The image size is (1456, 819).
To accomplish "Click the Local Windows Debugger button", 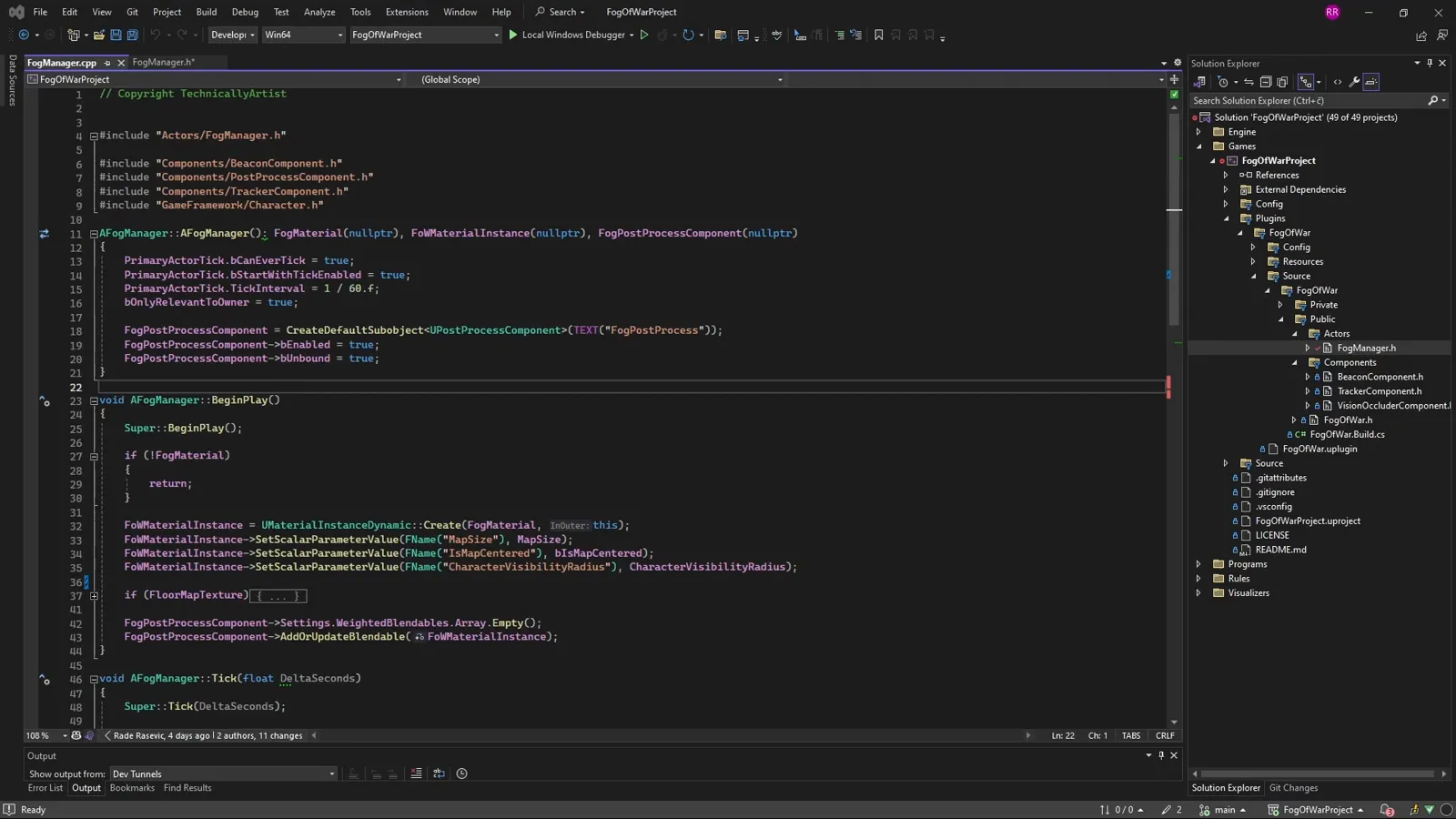I will pos(572,35).
